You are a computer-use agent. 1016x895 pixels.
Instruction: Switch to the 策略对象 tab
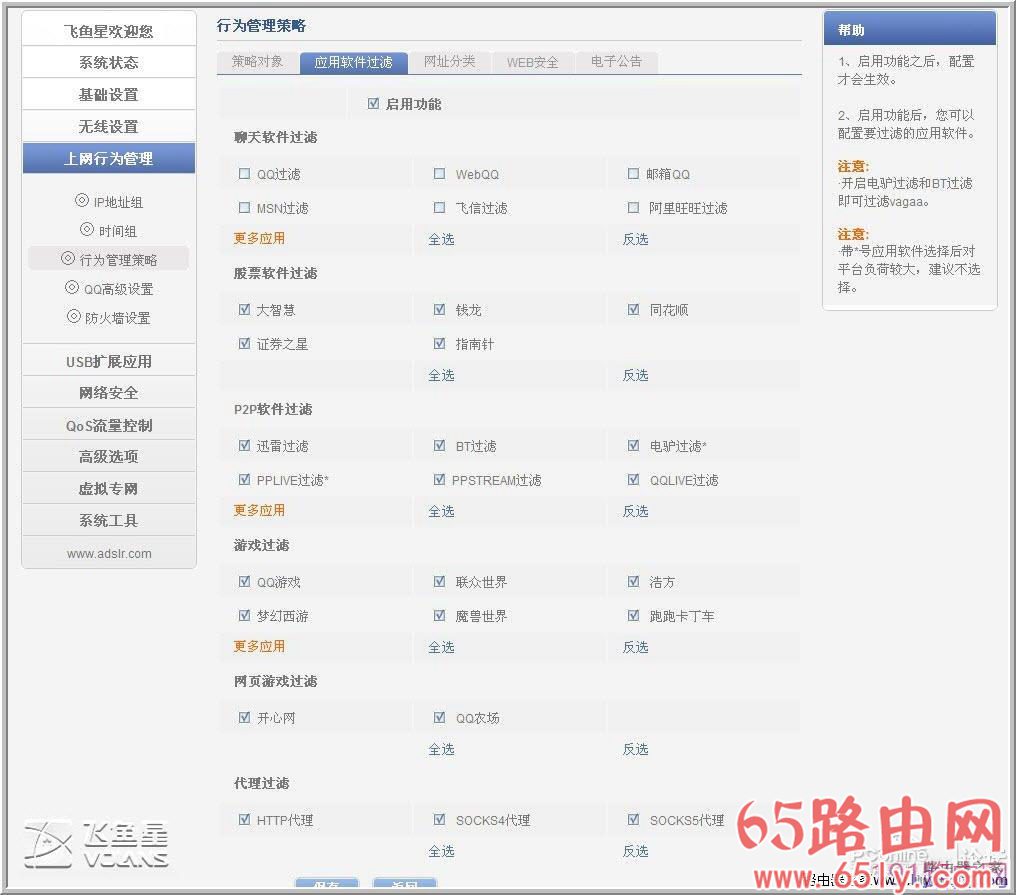[257, 62]
